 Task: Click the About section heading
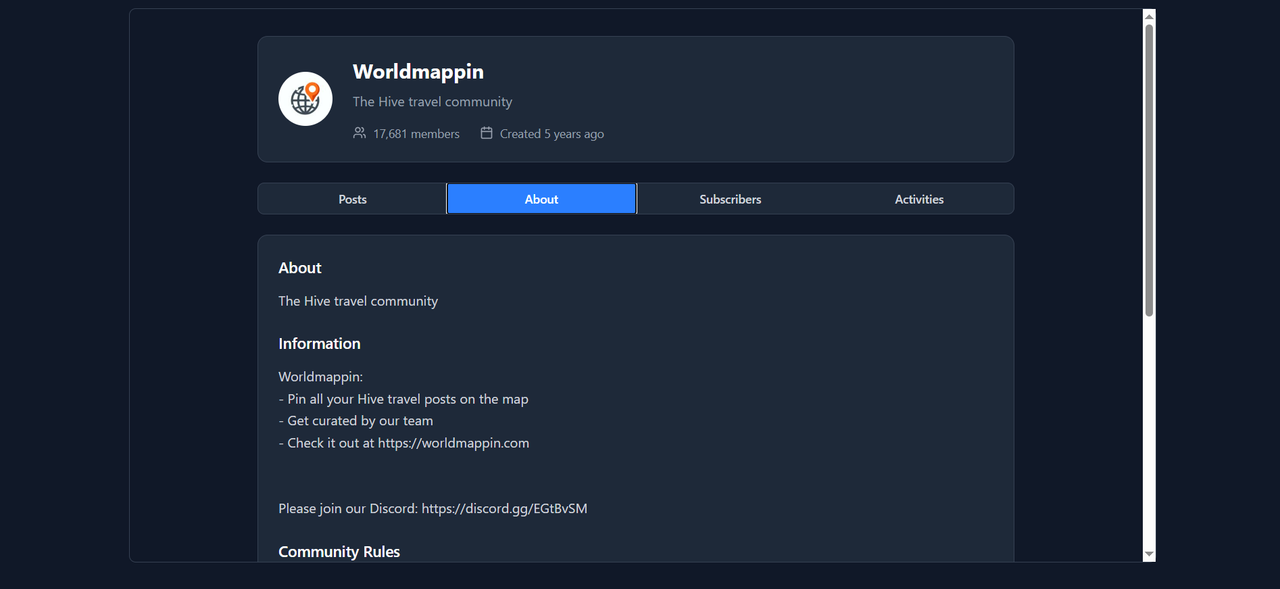click(300, 268)
